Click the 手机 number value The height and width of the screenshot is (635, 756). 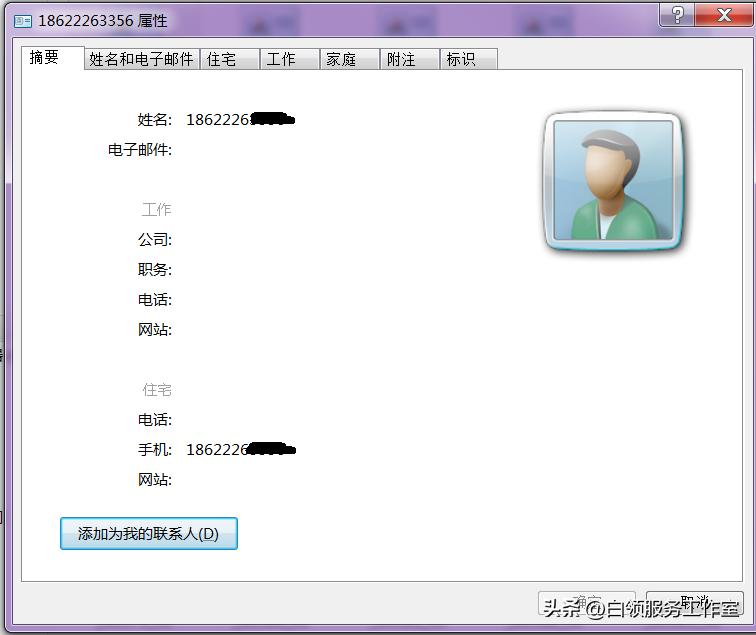click(241, 449)
